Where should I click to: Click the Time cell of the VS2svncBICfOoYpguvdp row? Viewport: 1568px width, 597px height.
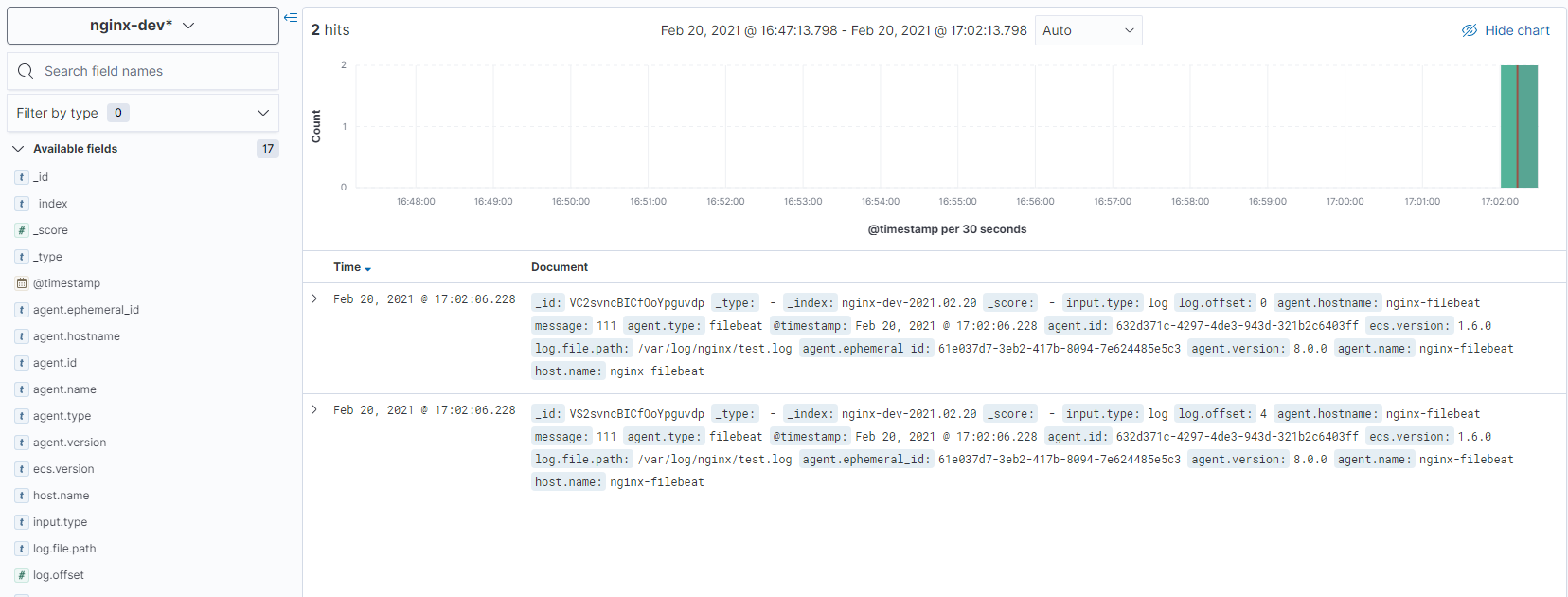[x=424, y=410]
